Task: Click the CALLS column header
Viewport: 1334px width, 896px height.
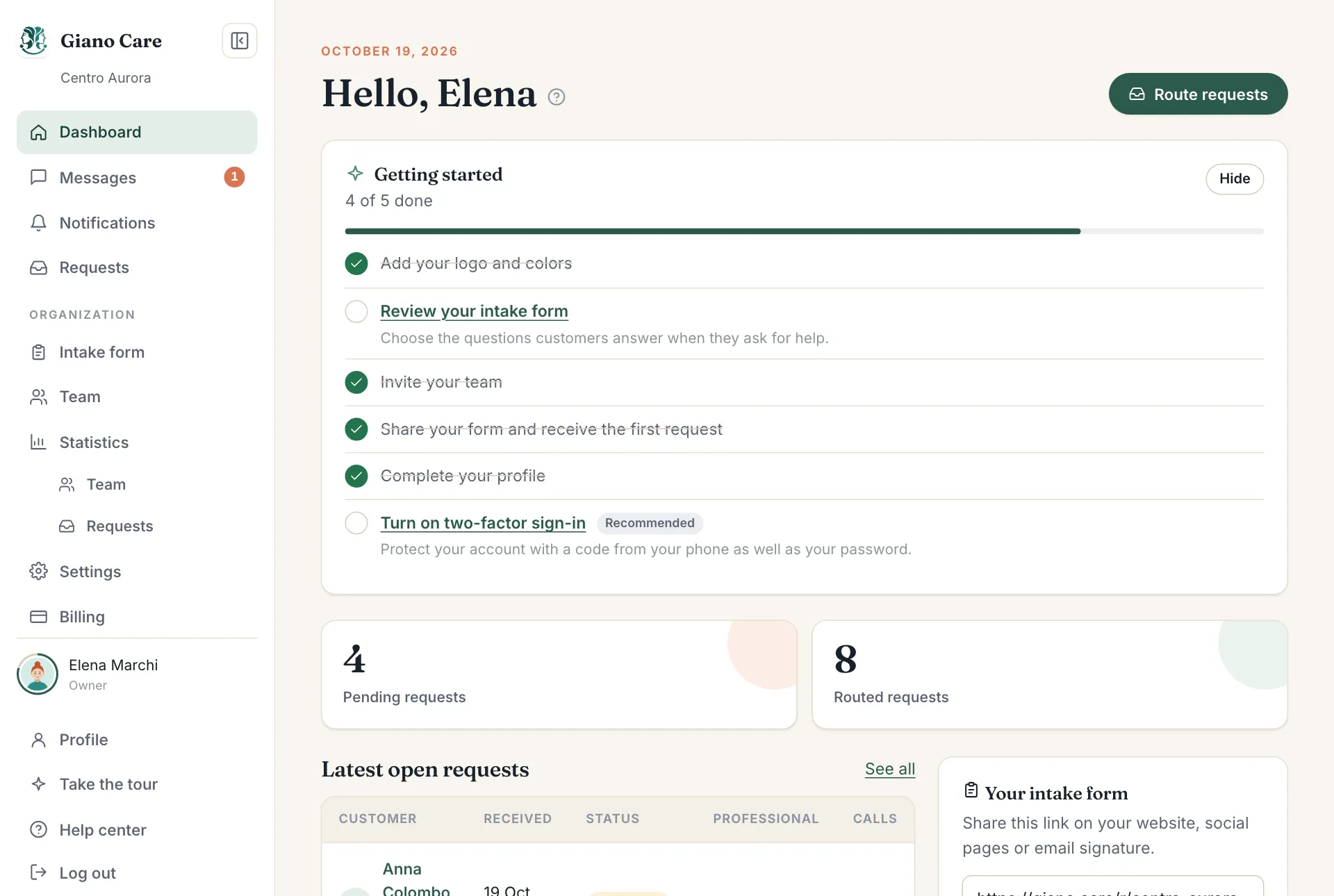Action: click(875, 819)
